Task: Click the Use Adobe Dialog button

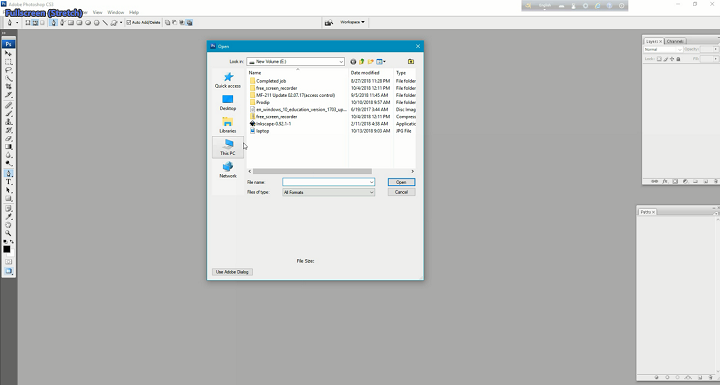Action: coord(232,272)
